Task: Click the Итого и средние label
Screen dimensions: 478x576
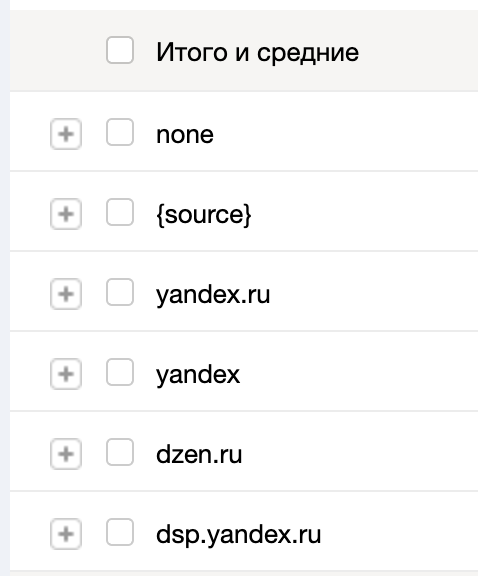Action: (257, 53)
